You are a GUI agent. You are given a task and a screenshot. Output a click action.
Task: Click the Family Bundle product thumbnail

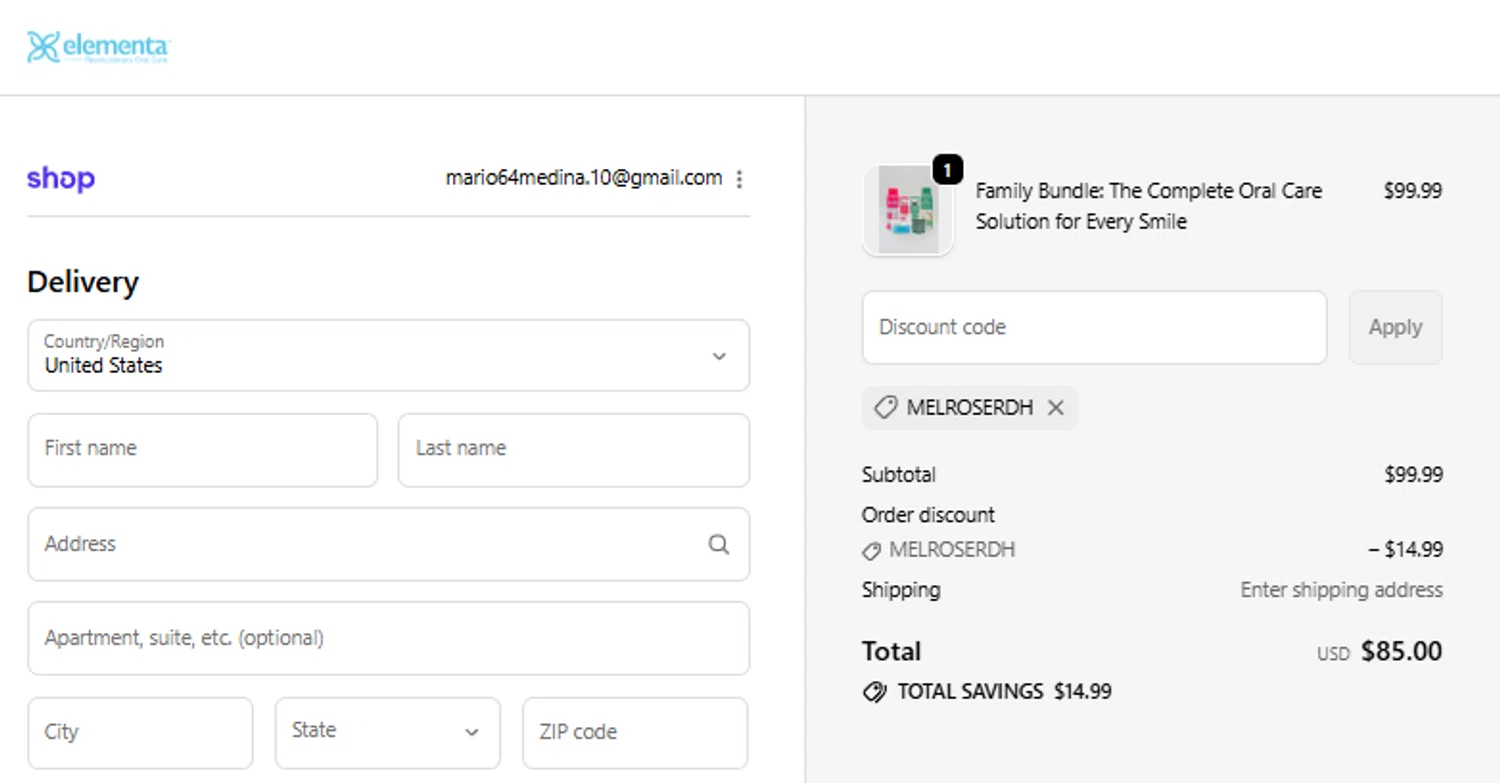[908, 210]
